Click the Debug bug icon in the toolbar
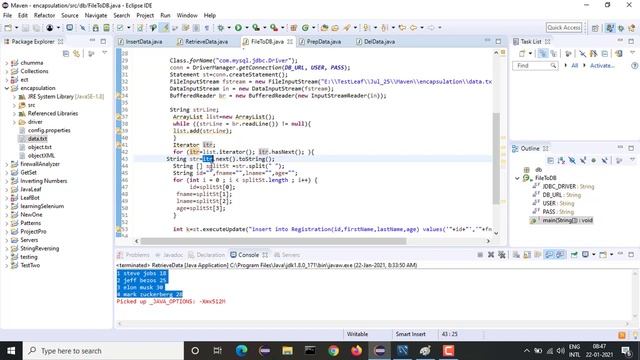The width and height of the screenshot is (640, 360). click(x=220, y=28)
